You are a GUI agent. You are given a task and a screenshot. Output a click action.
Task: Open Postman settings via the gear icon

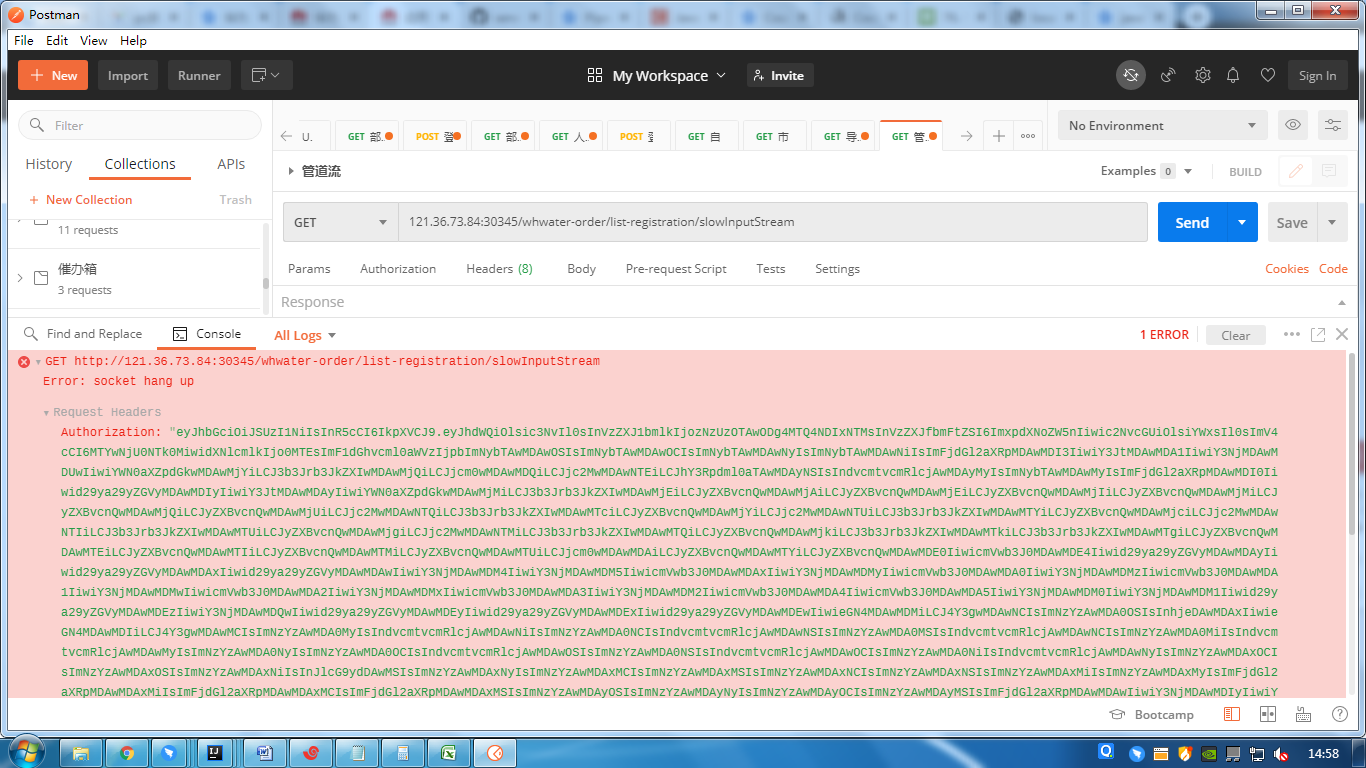pyautogui.click(x=1202, y=74)
